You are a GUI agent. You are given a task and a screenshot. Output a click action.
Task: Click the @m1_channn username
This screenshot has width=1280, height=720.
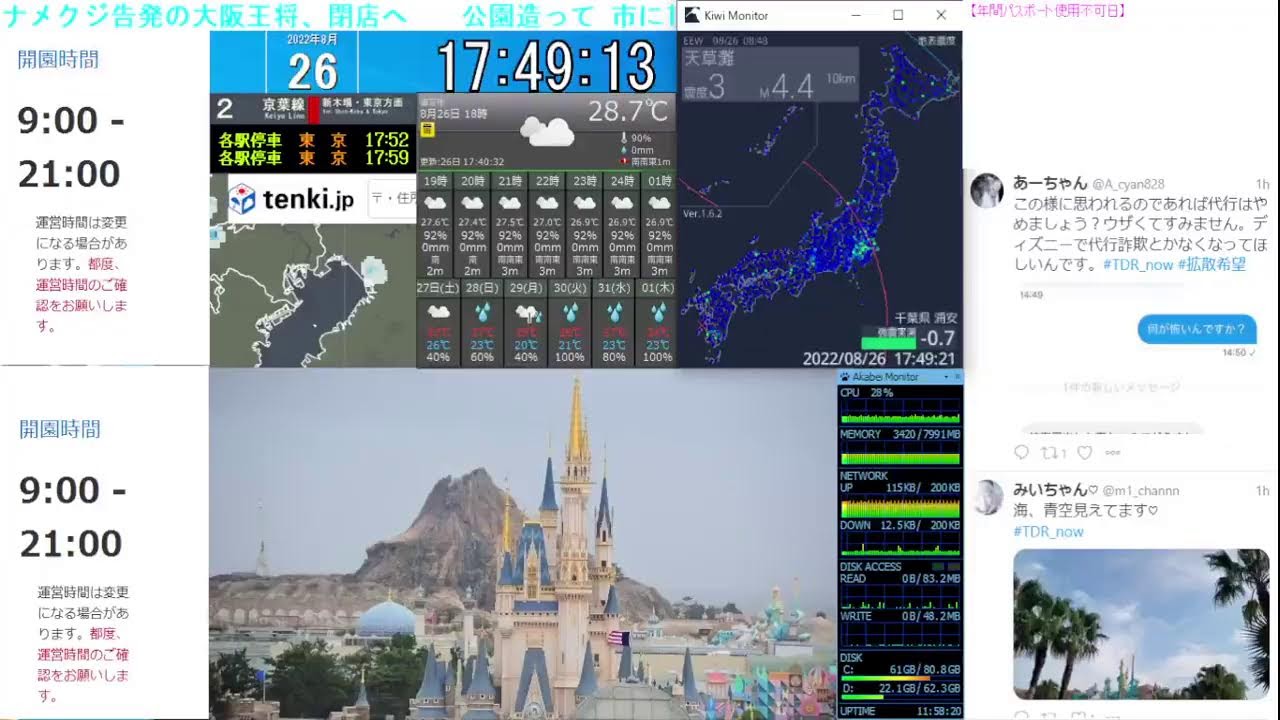[x=1142, y=491]
